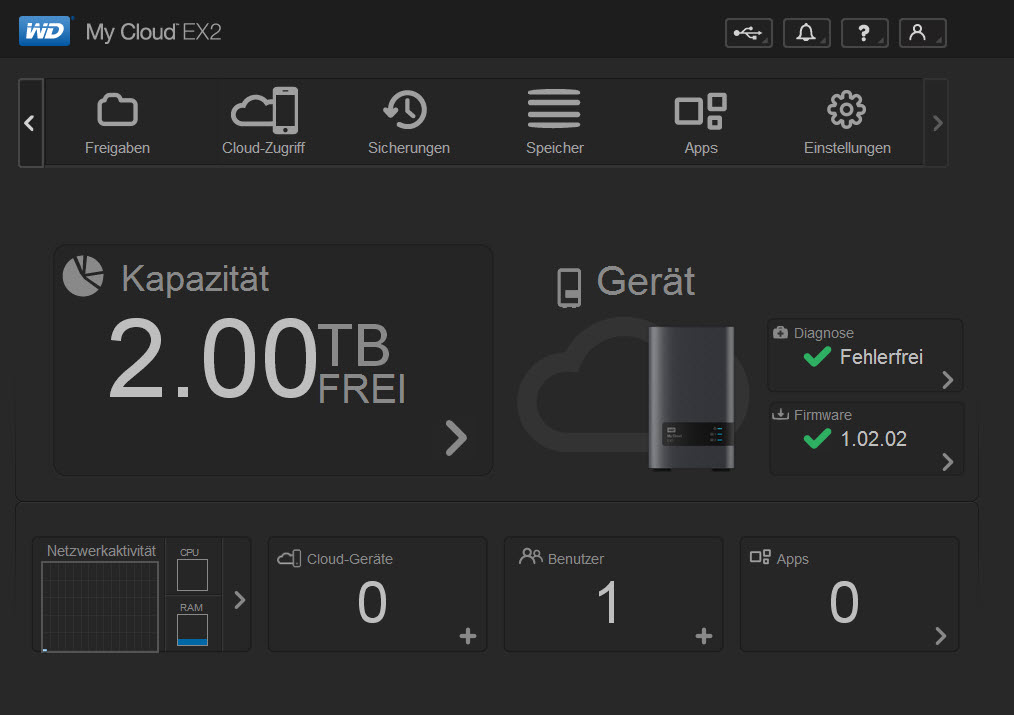The image size is (1014, 715).
Task: Add a cloud device with plus
Action: point(468,636)
